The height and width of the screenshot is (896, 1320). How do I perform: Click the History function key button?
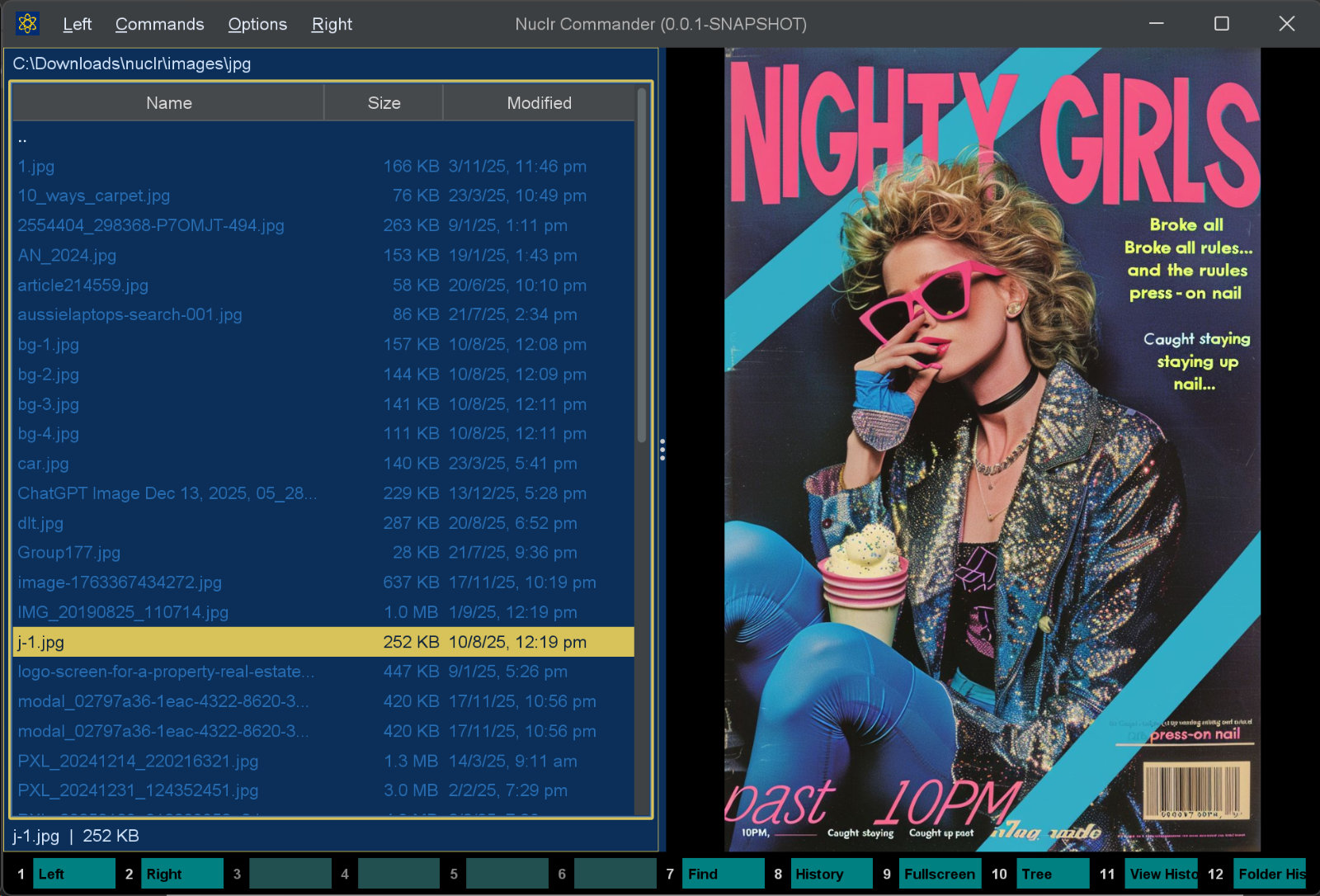pos(832,874)
